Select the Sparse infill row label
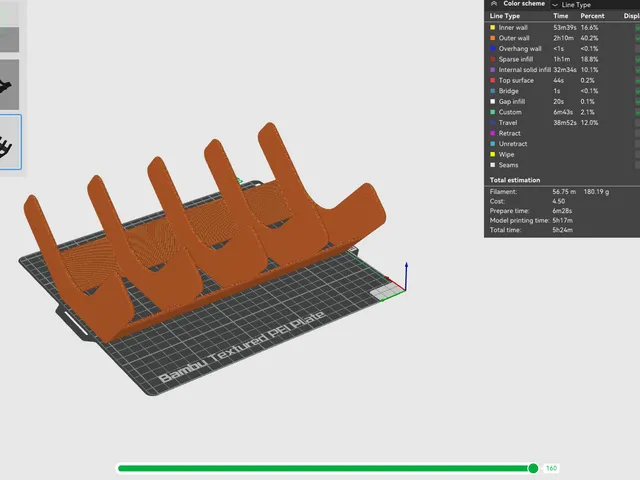The height and width of the screenshot is (480, 640). click(x=516, y=59)
